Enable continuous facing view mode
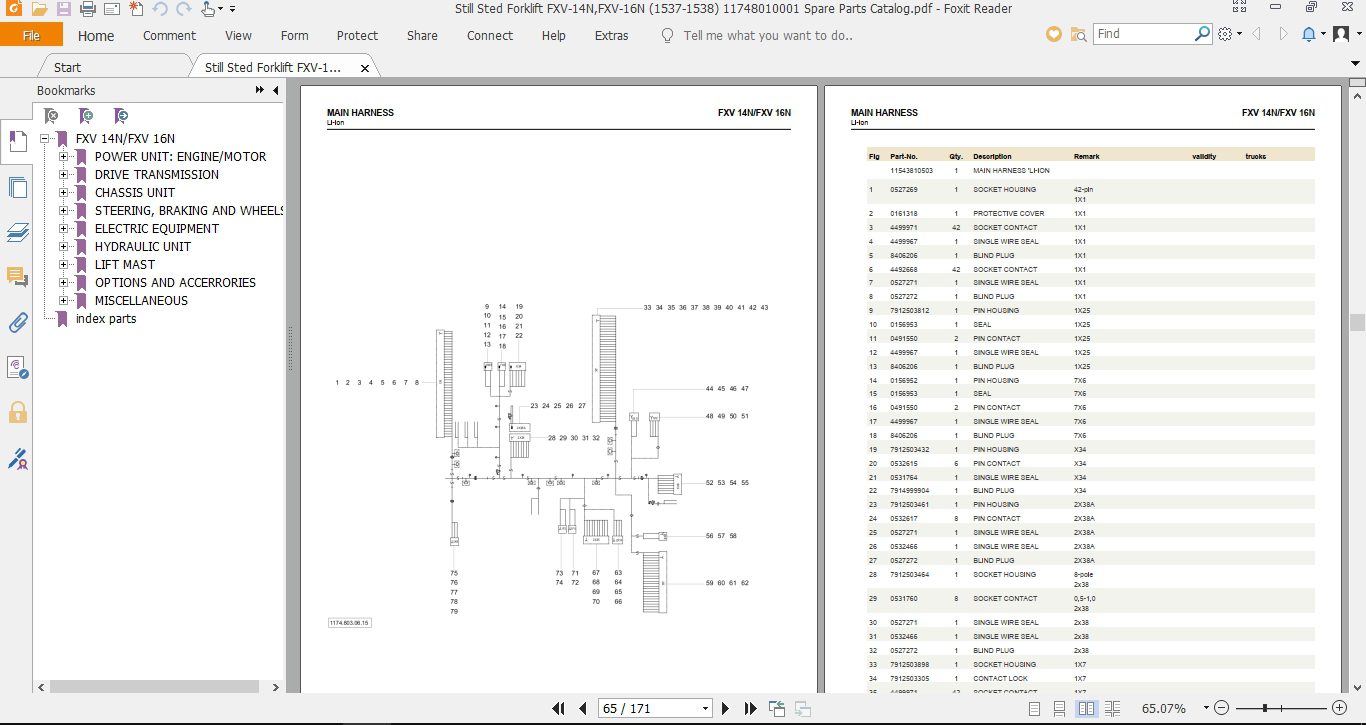The width and height of the screenshot is (1366, 725). tap(1113, 709)
